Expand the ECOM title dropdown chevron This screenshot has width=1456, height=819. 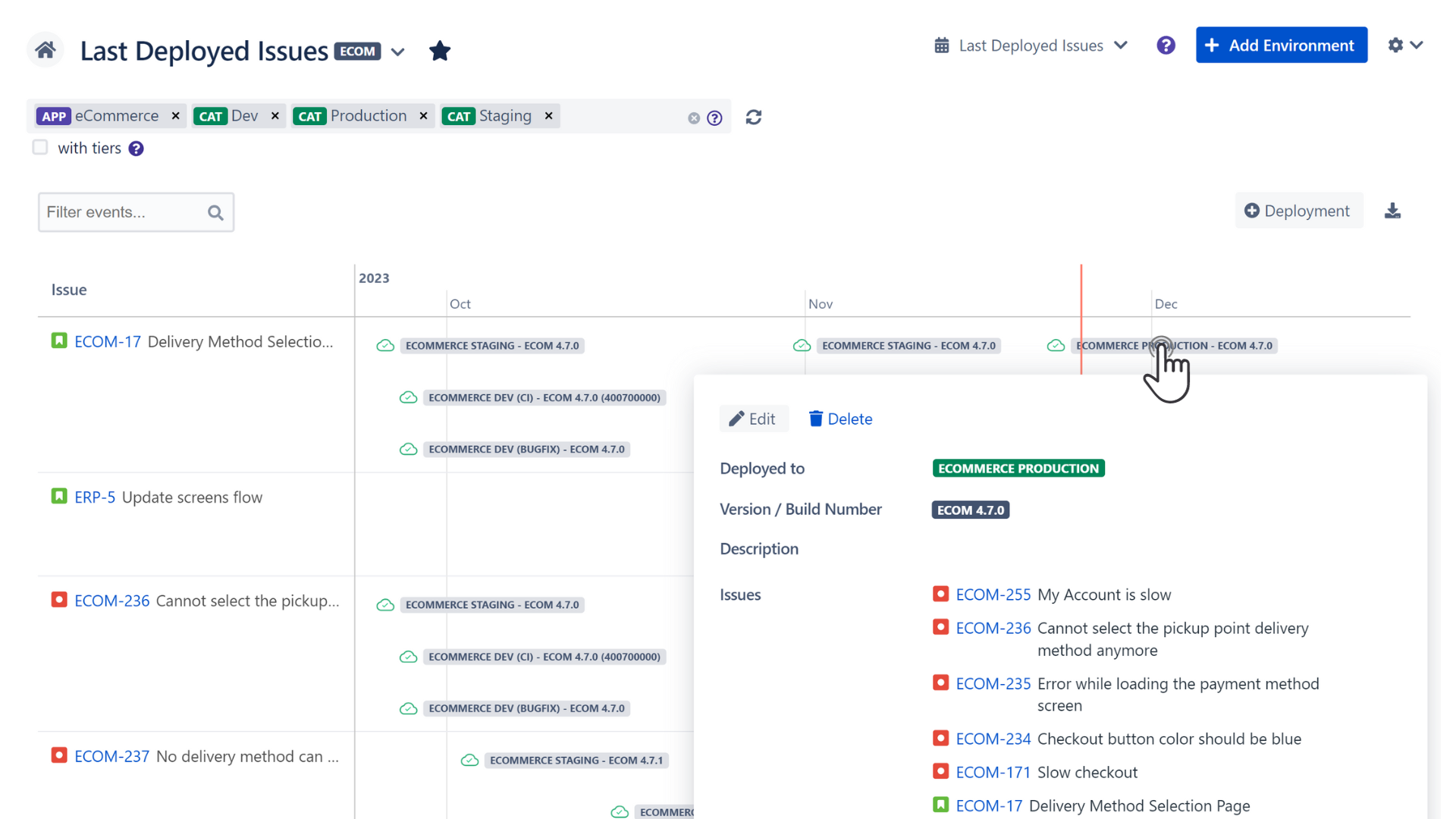pos(397,52)
